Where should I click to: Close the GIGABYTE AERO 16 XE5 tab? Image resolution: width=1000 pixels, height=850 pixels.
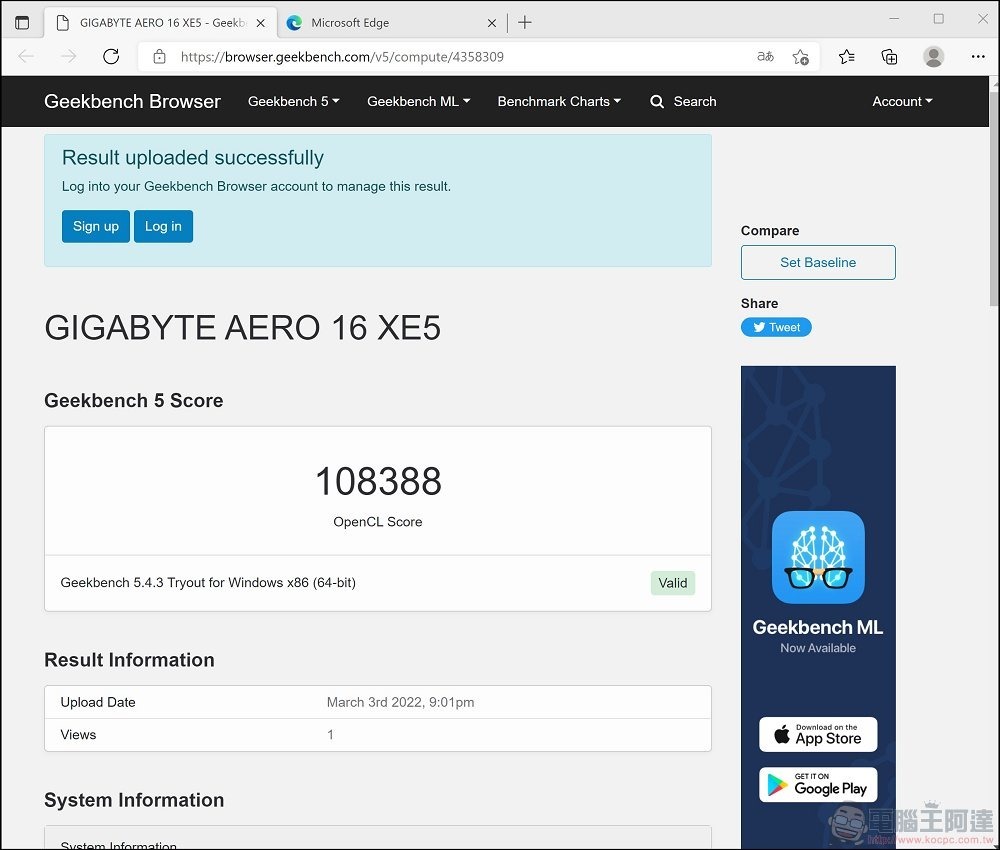[261, 23]
